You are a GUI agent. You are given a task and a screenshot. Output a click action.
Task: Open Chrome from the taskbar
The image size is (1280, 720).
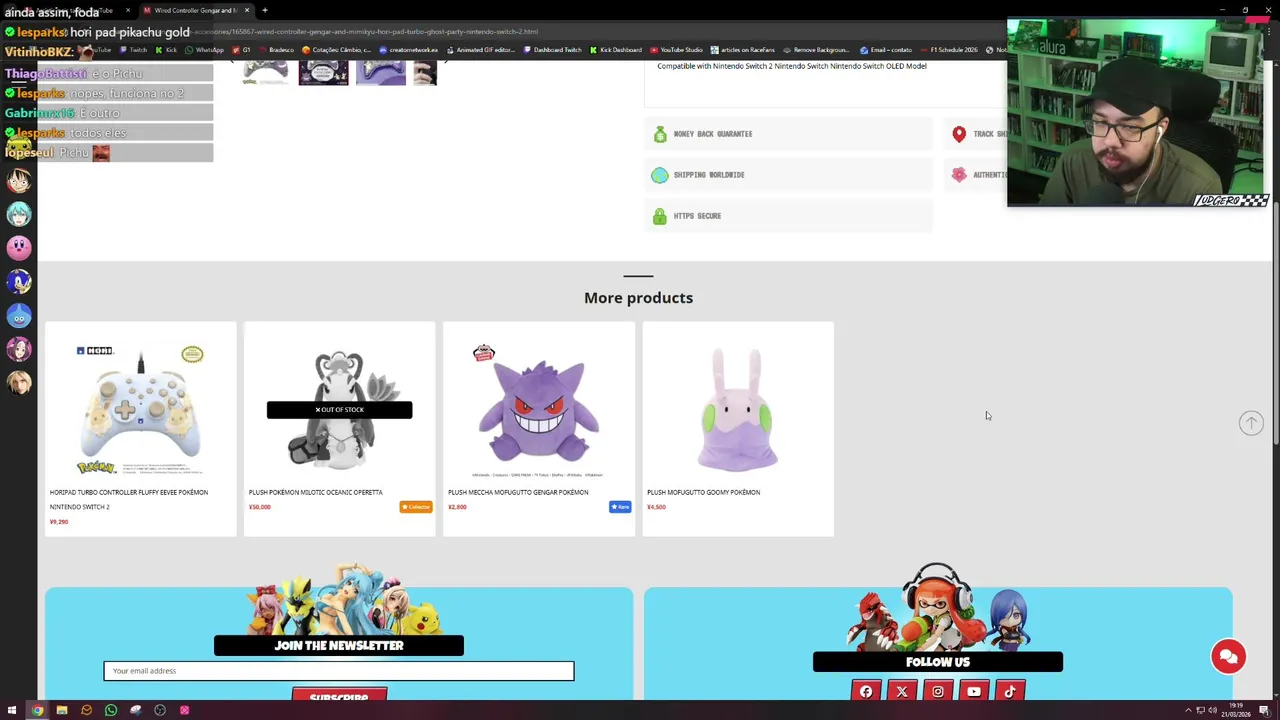pyautogui.click(x=37, y=710)
